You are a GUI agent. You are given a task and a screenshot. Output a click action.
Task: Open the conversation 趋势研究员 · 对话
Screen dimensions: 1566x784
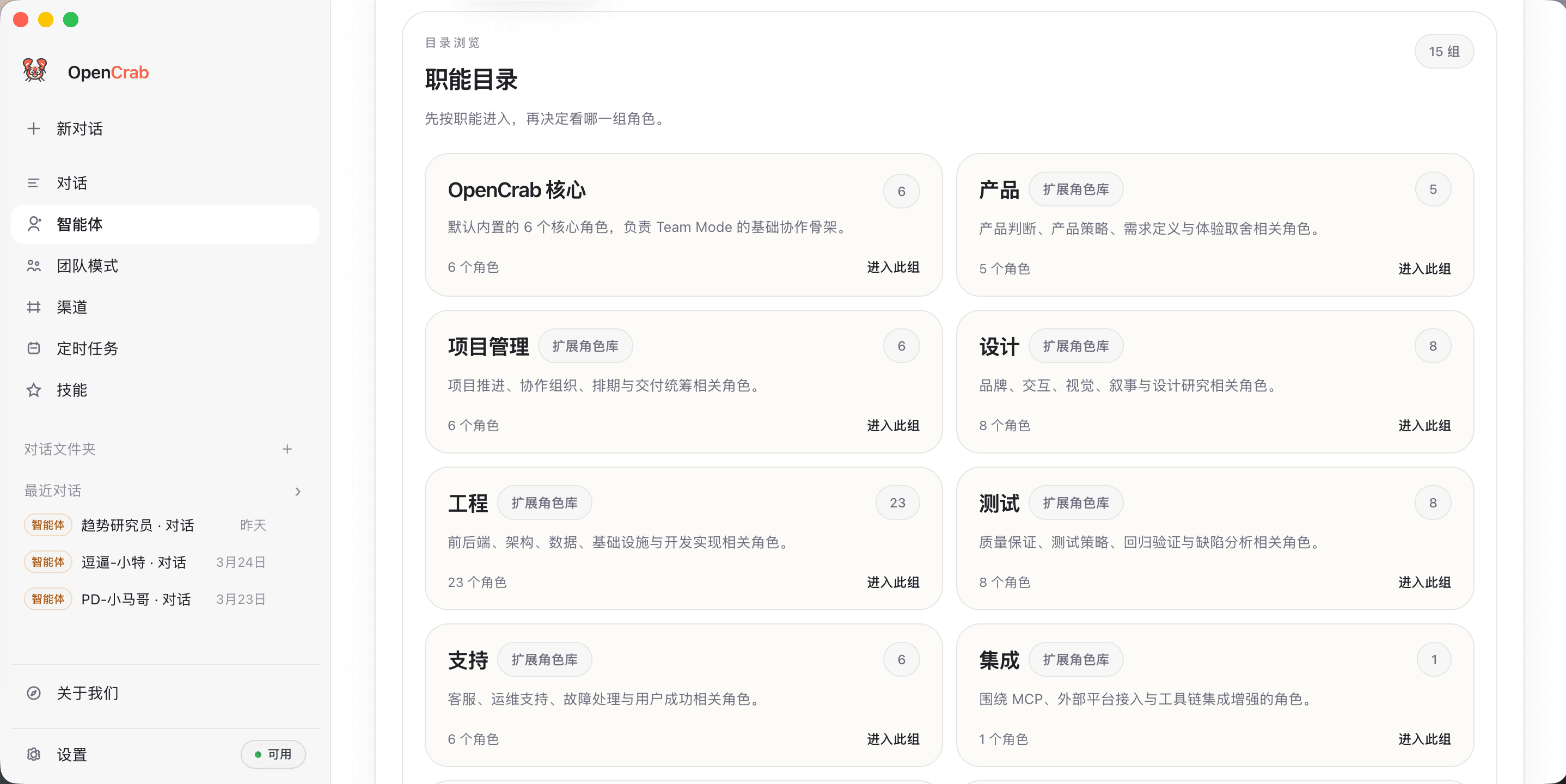click(x=138, y=525)
